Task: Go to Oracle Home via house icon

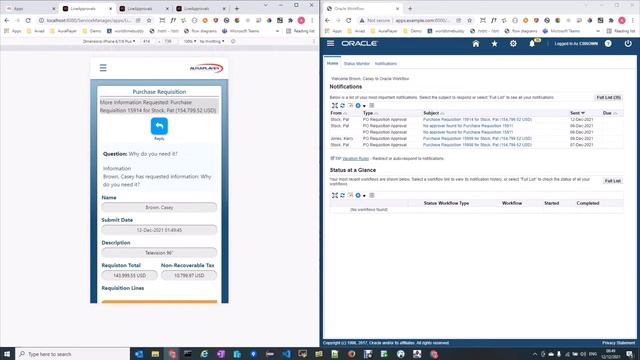Action: click(476, 43)
